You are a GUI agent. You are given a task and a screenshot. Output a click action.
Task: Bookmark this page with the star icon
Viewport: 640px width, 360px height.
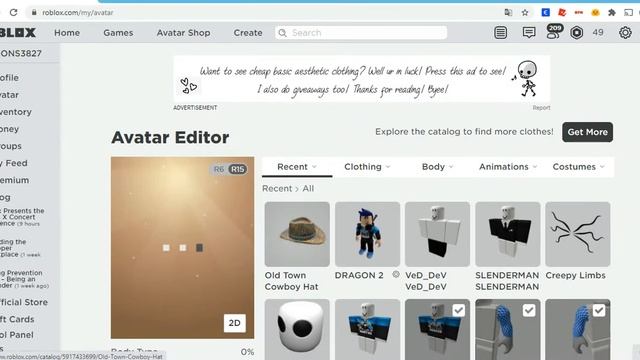tap(525, 13)
